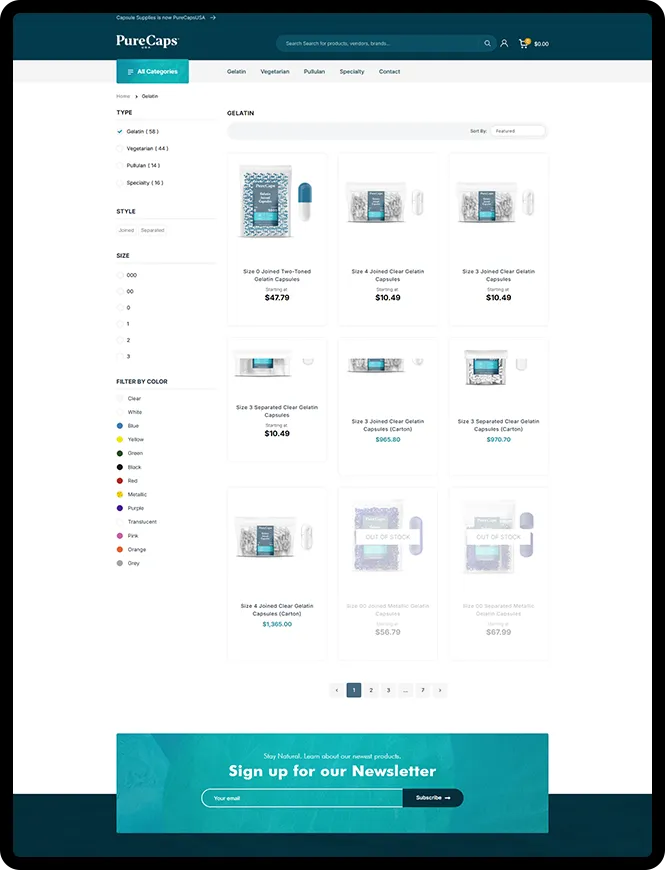Go to page 3 of results

coord(388,690)
